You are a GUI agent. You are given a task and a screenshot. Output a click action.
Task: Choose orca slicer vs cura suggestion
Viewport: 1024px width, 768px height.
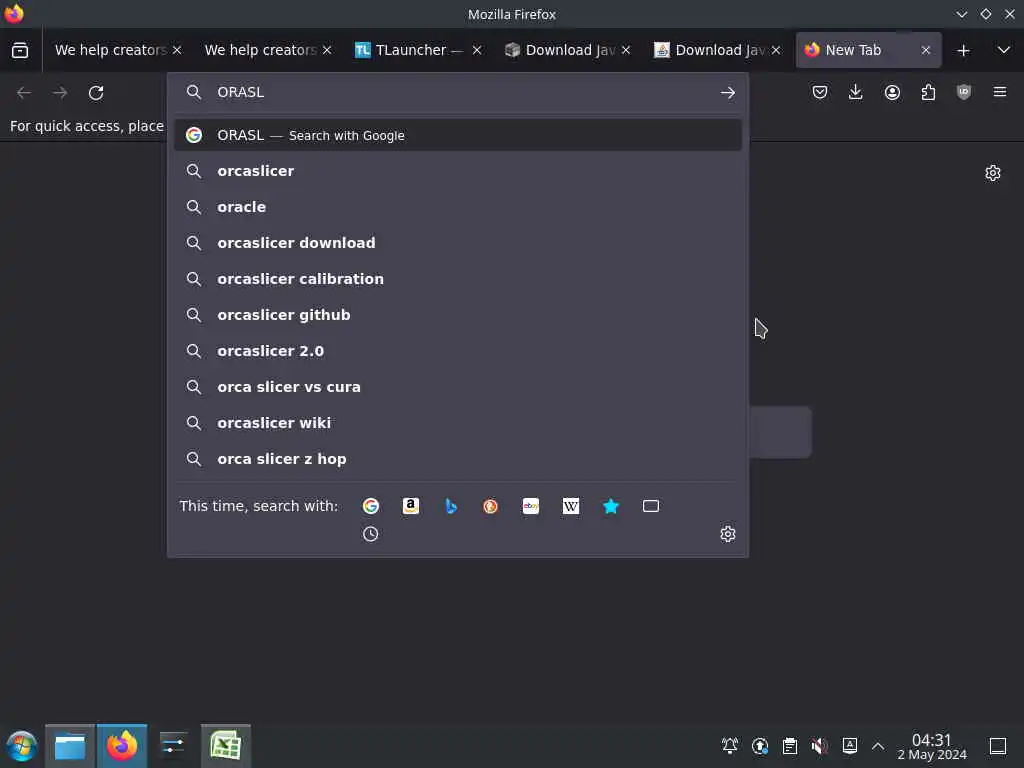click(x=458, y=387)
